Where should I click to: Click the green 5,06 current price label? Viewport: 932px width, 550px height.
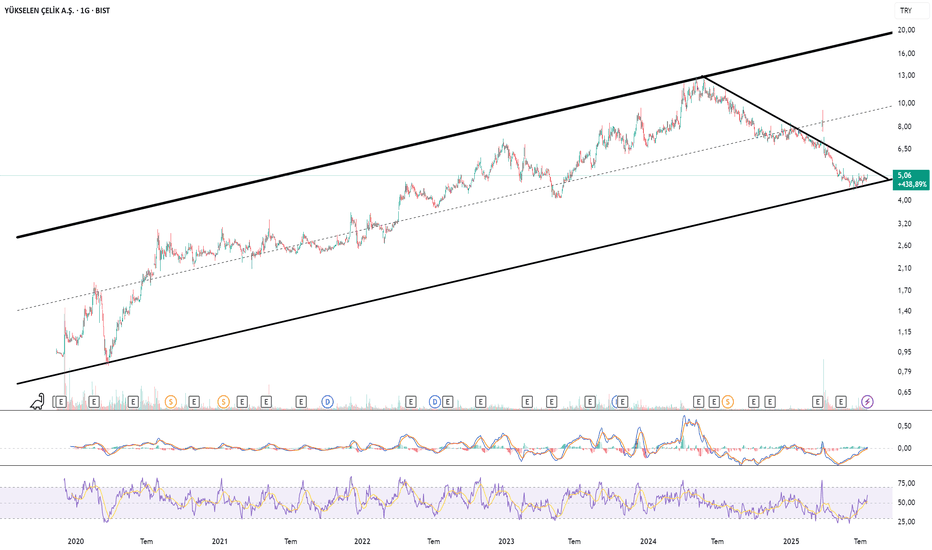coord(905,175)
